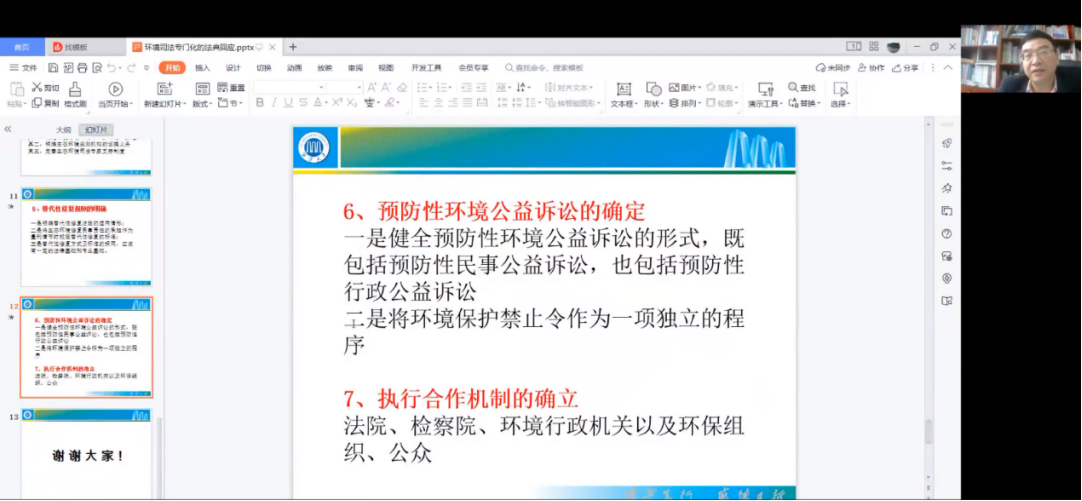The width and height of the screenshot is (1082, 501).
Task: Click the Select (选择) cursor tool
Action: coord(840,95)
